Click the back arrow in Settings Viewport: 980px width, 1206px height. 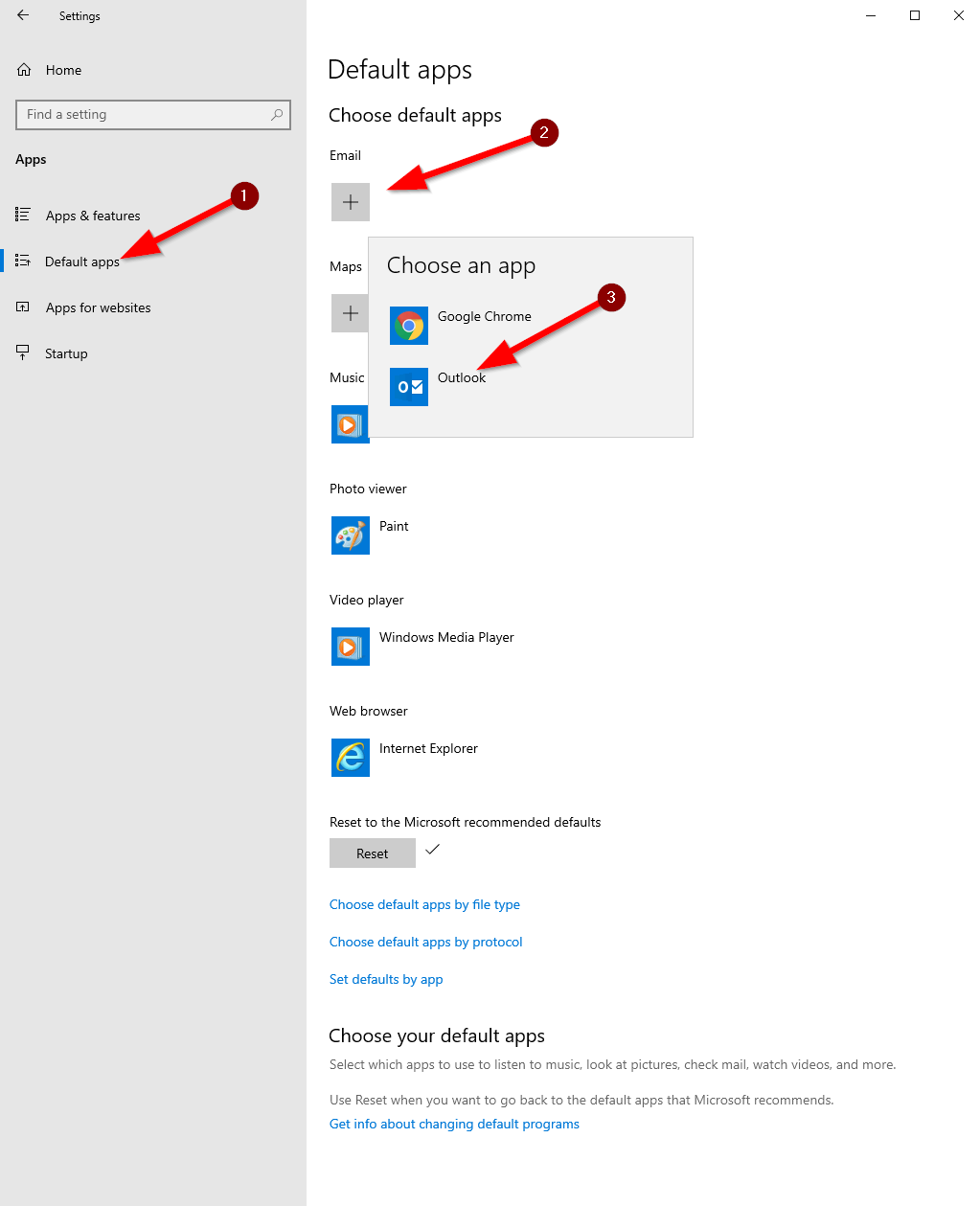(23, 15)
